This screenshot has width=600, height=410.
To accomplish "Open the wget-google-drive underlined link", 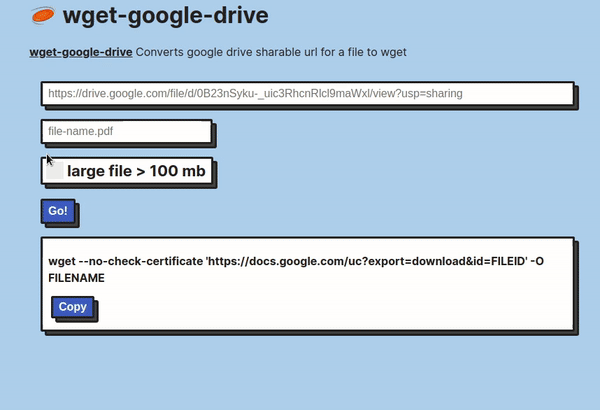I will click(81, 52).
